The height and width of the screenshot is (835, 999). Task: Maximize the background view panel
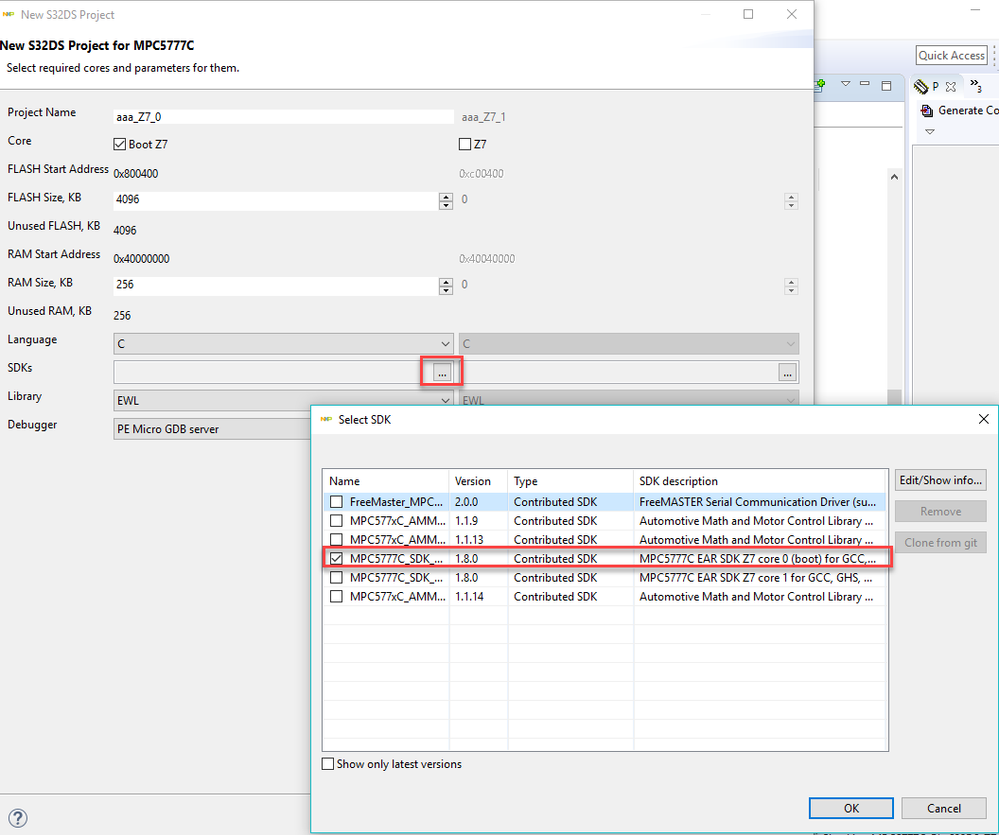tap(886, 85)
